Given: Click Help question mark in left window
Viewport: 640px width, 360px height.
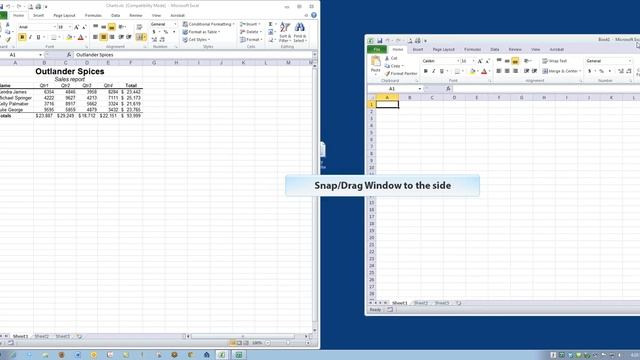Looking at the screenshot, I should pyautogui.click(x=313, y=15).
